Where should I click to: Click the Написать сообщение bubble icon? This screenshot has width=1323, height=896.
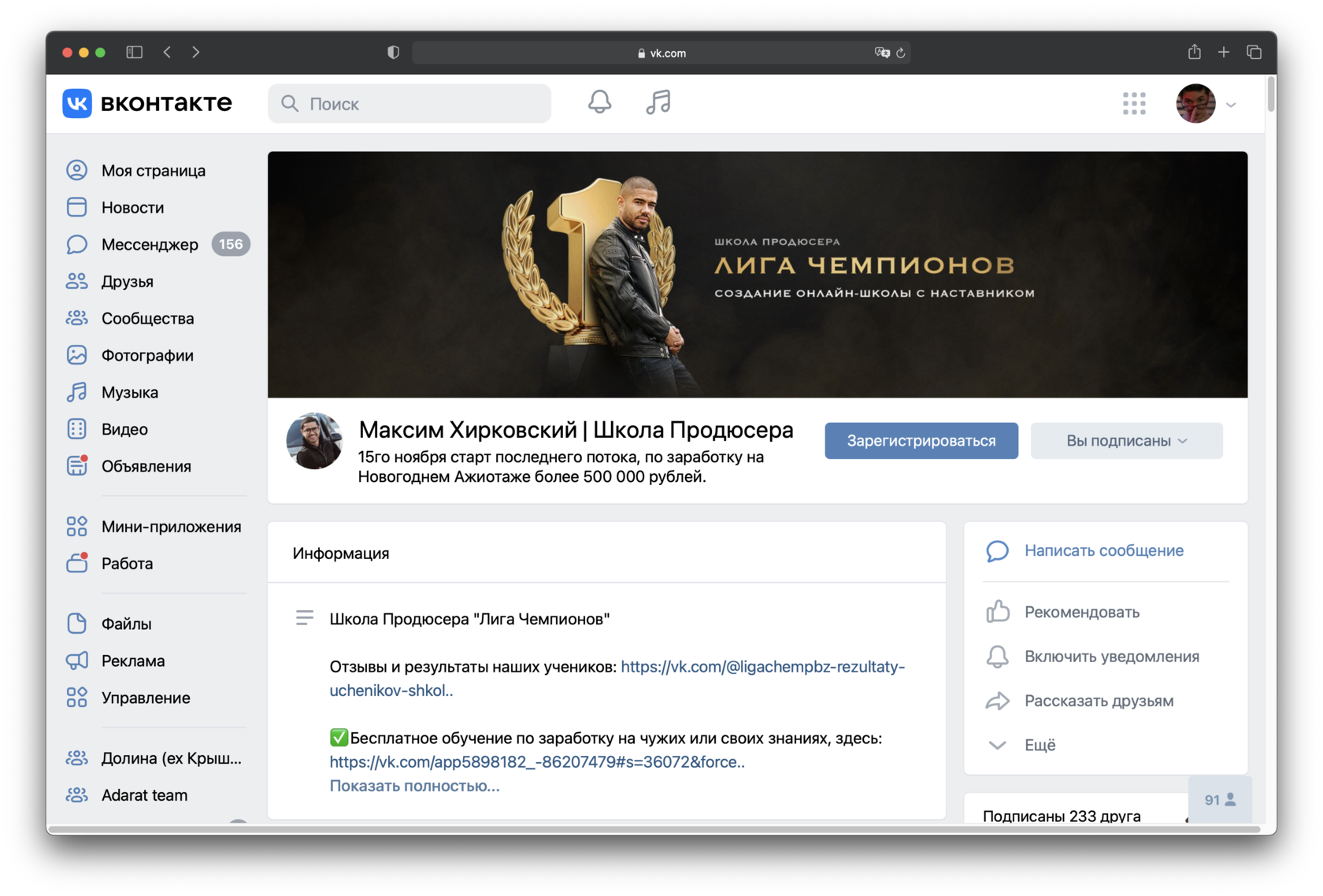(x=997, y=551)
